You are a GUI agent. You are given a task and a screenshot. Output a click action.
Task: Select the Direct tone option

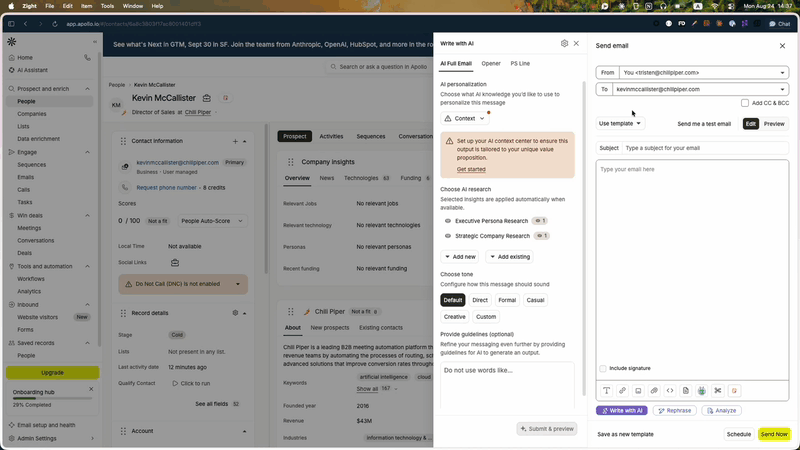click(x=480, y=300)
